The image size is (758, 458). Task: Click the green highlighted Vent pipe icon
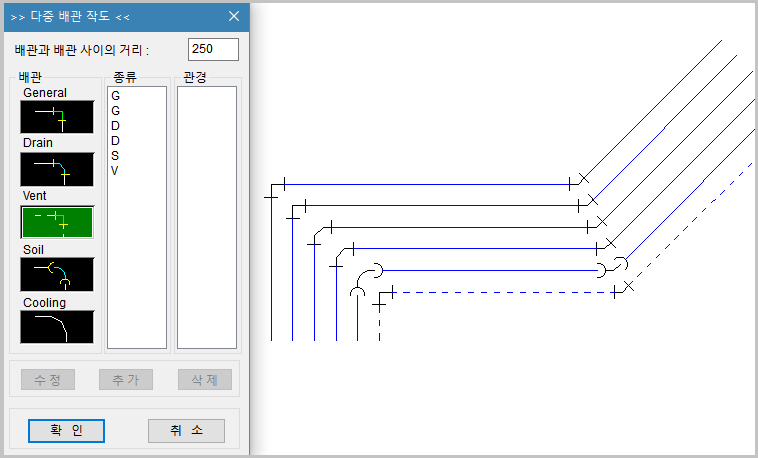tap(57, 221)
